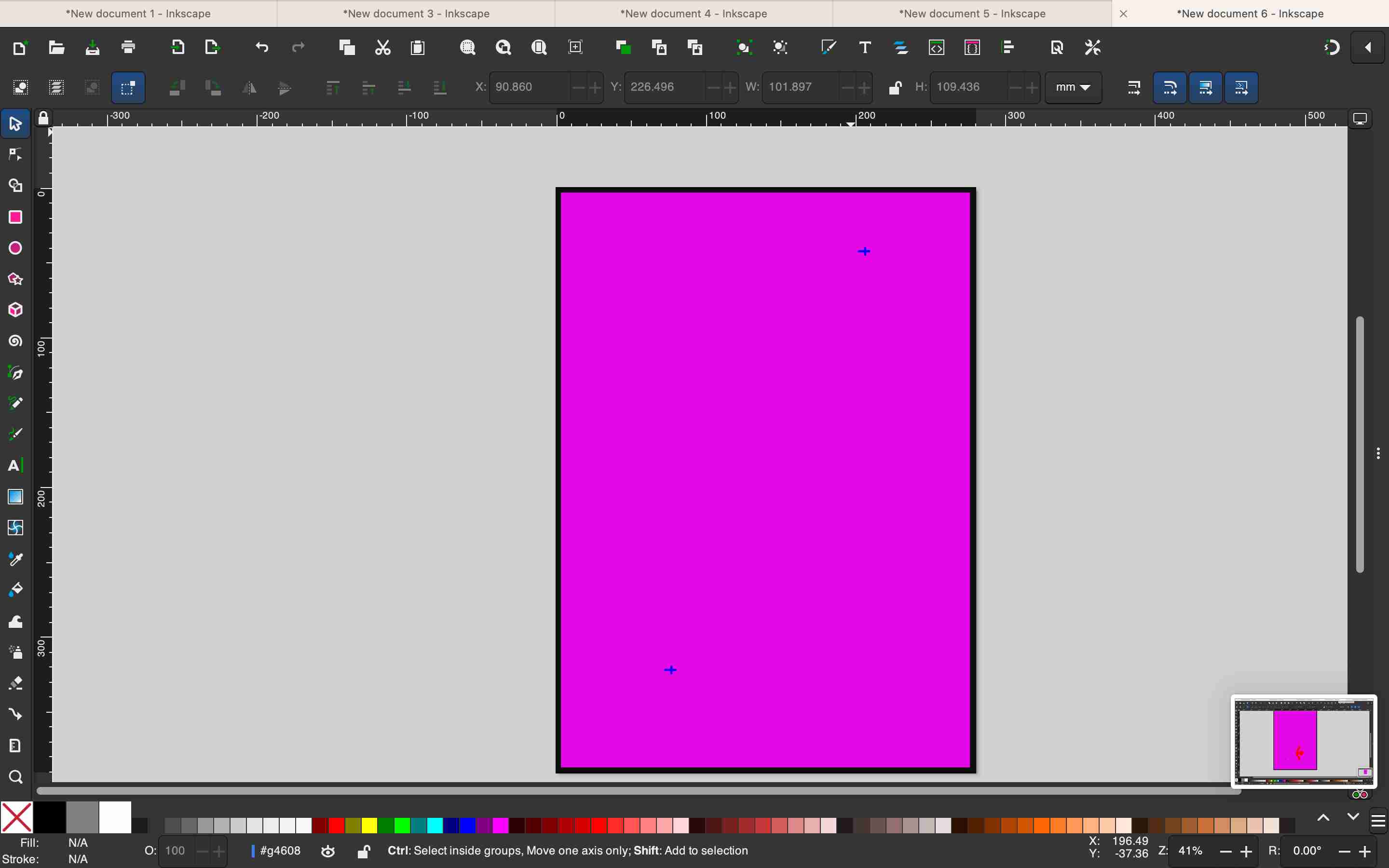Screen dimensions: 1389x868
Task: Select the Dropper color picker tool
Action: [x=15, y=558]
